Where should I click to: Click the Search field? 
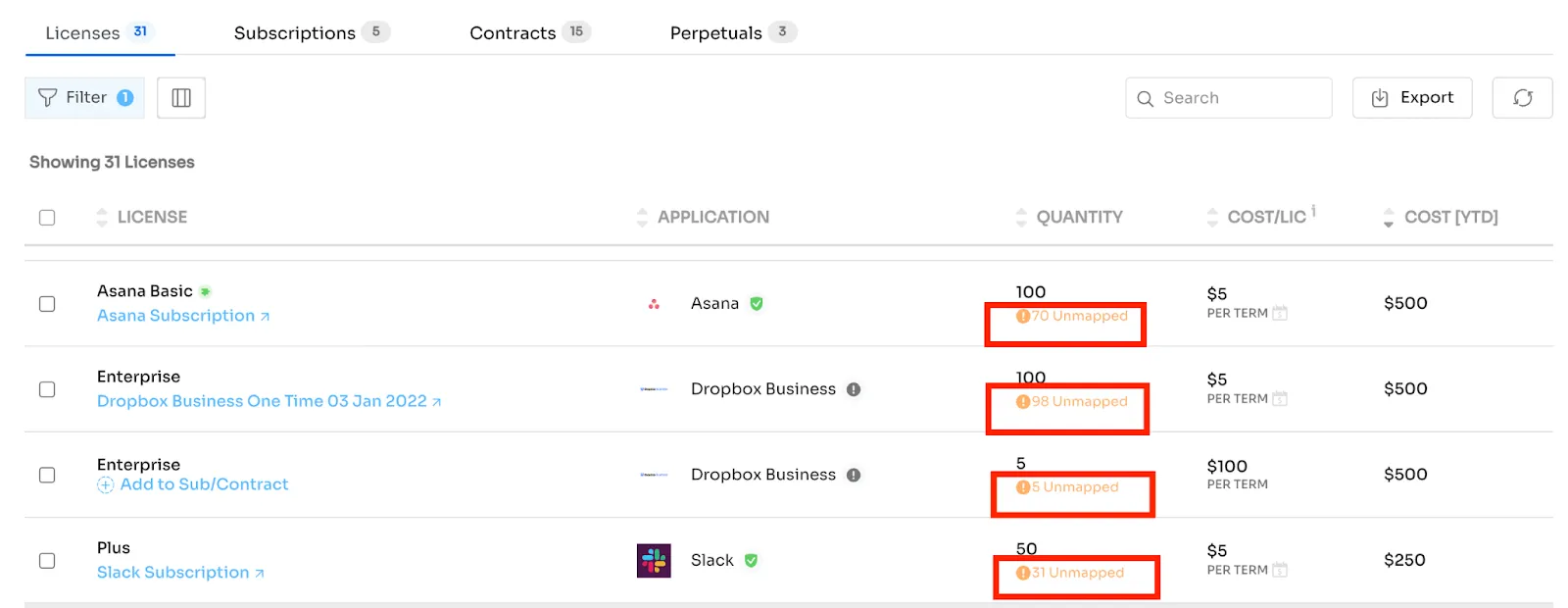pyautogui.click(x=1228, y=98)
